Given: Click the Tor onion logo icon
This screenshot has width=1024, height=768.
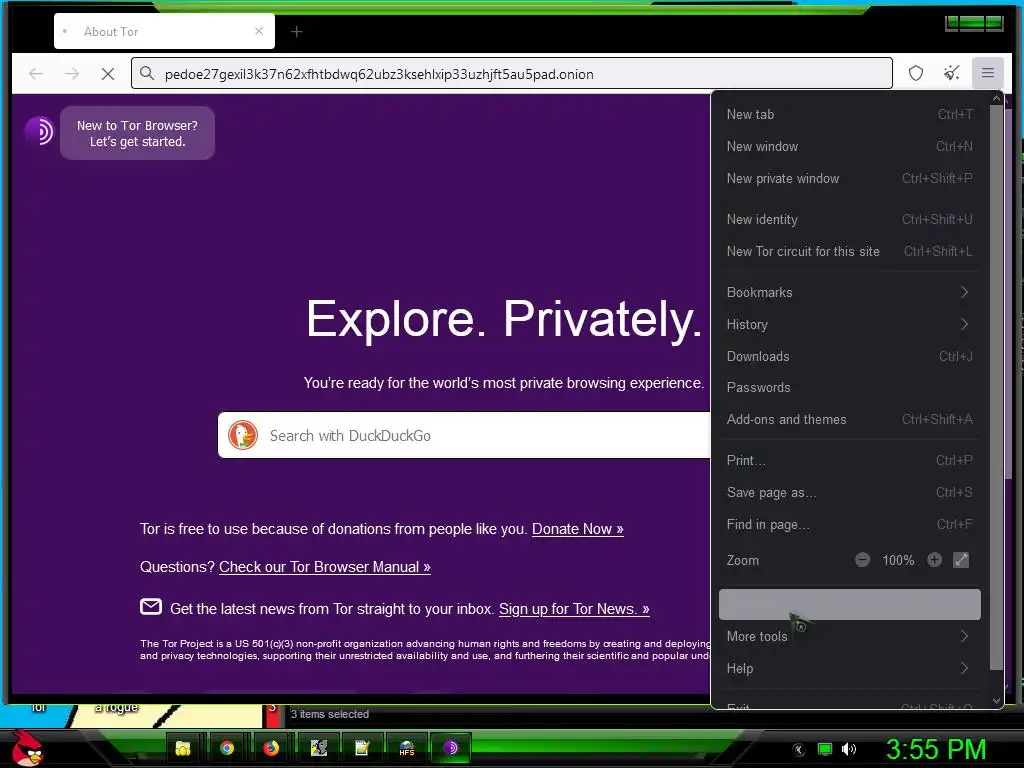Looking at the screenshot, I should pos(39,132).
